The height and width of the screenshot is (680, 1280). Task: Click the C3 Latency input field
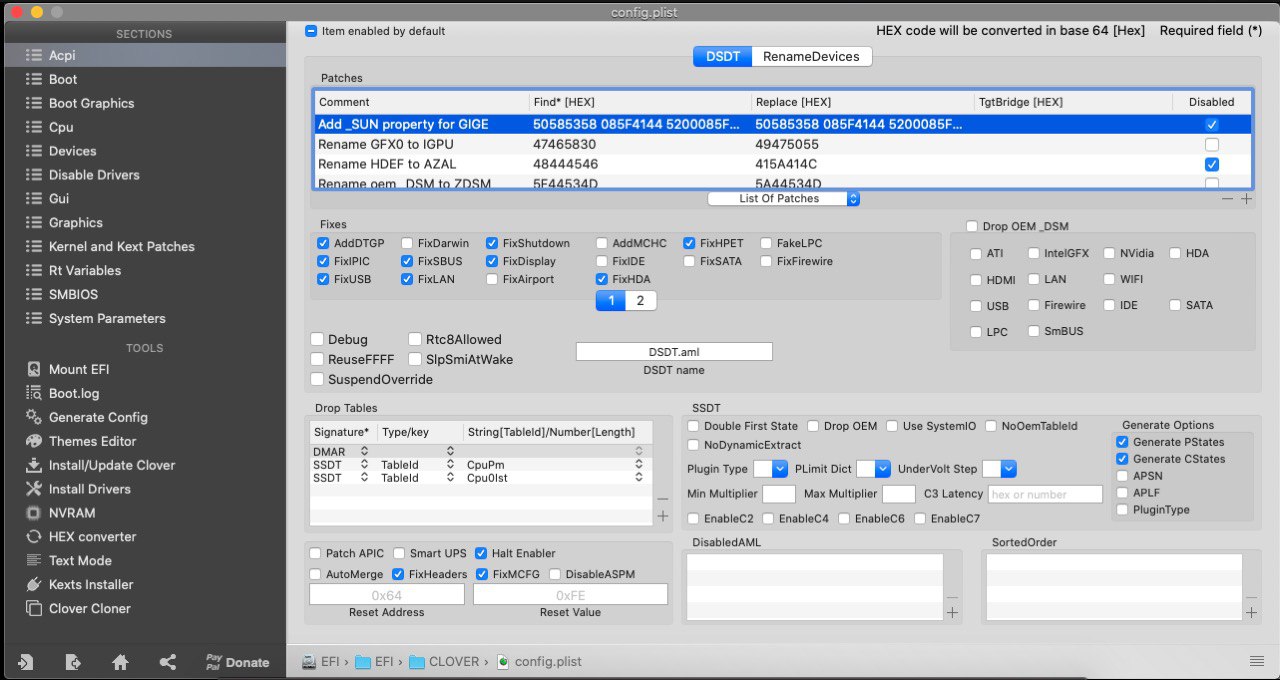point(1045,494)
